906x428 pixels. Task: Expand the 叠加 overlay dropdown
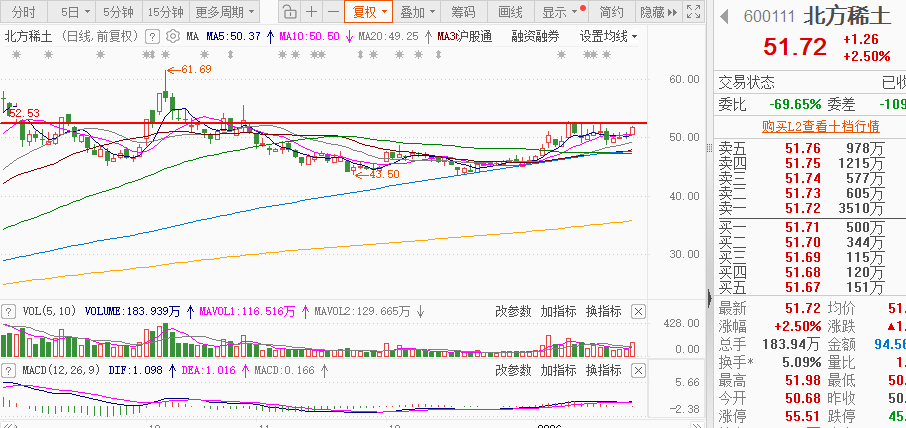click(x=418, y=13)
